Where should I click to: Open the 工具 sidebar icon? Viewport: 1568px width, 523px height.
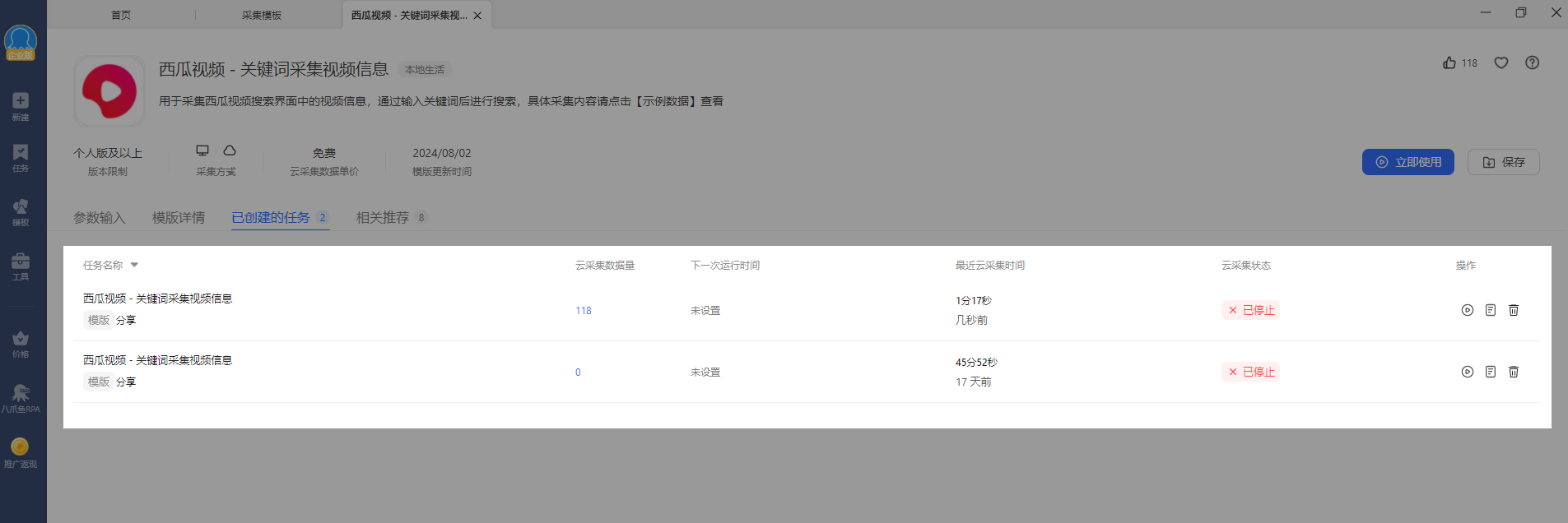click(21, 266)
